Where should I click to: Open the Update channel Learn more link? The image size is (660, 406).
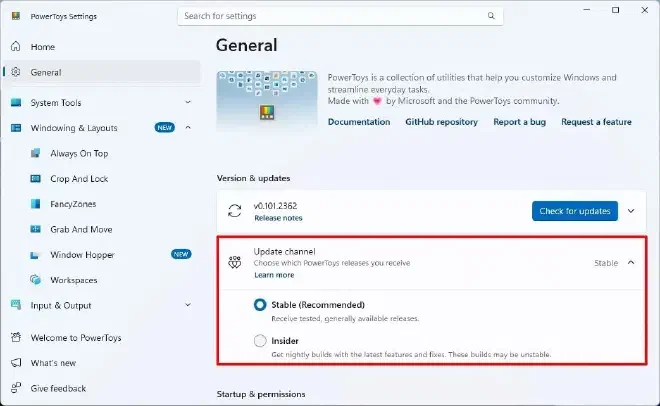[x=274, y=275]
